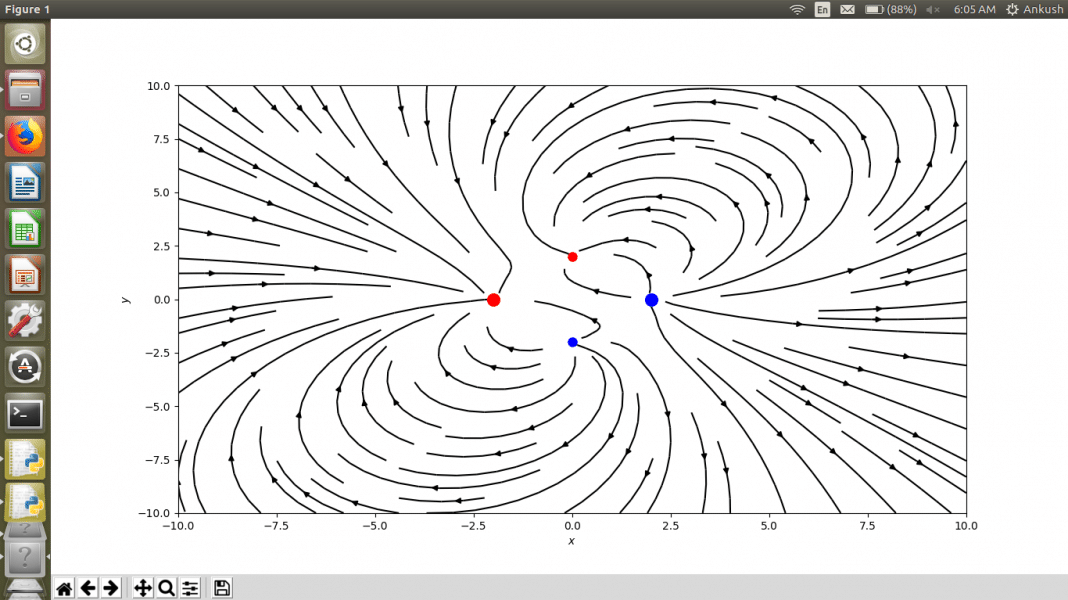Go back to the previous plot view
This screenshot has height=600, width=1068.
point(88,588)
